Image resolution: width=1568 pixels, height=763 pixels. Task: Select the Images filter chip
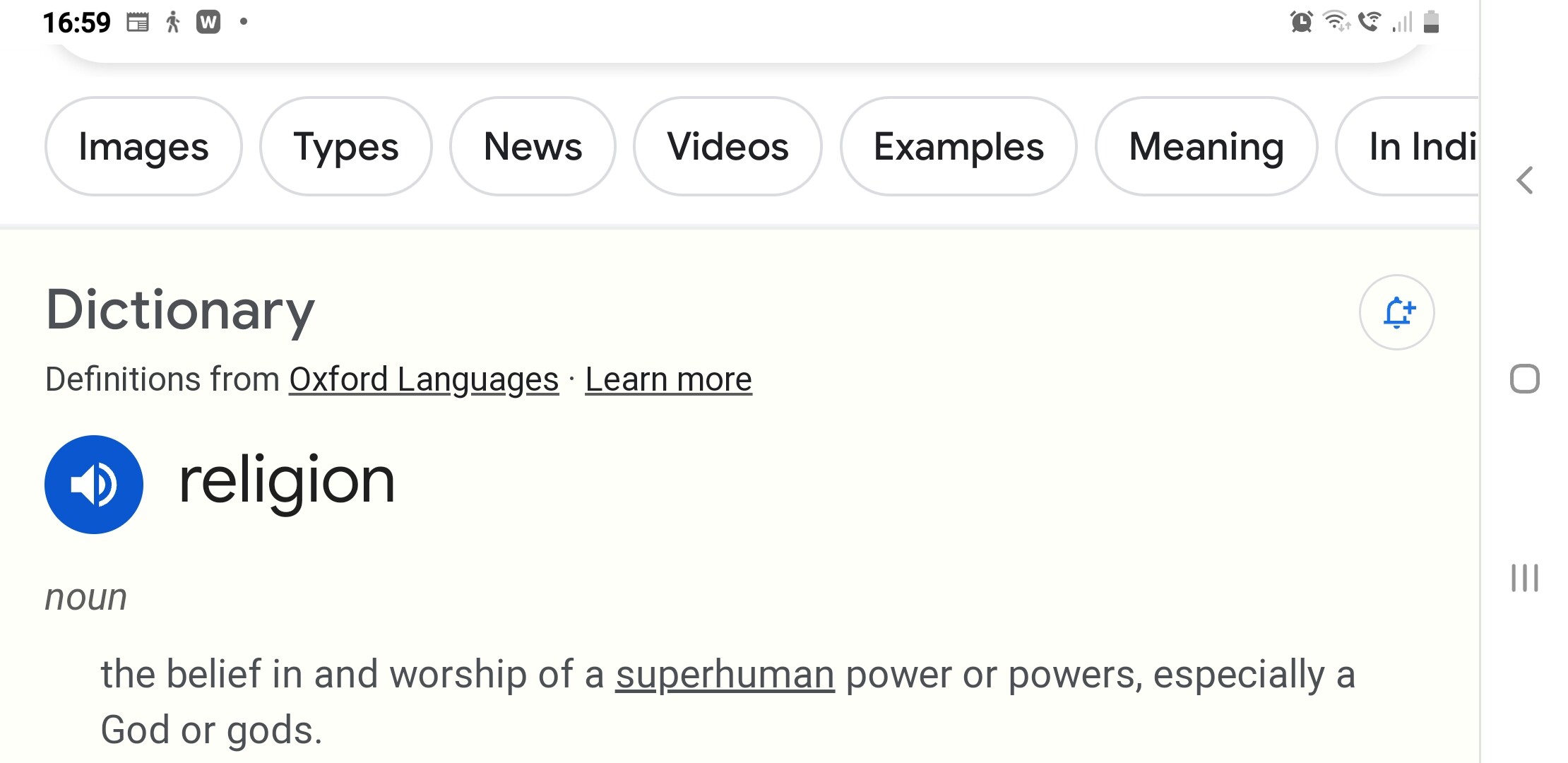pos(143,146)
